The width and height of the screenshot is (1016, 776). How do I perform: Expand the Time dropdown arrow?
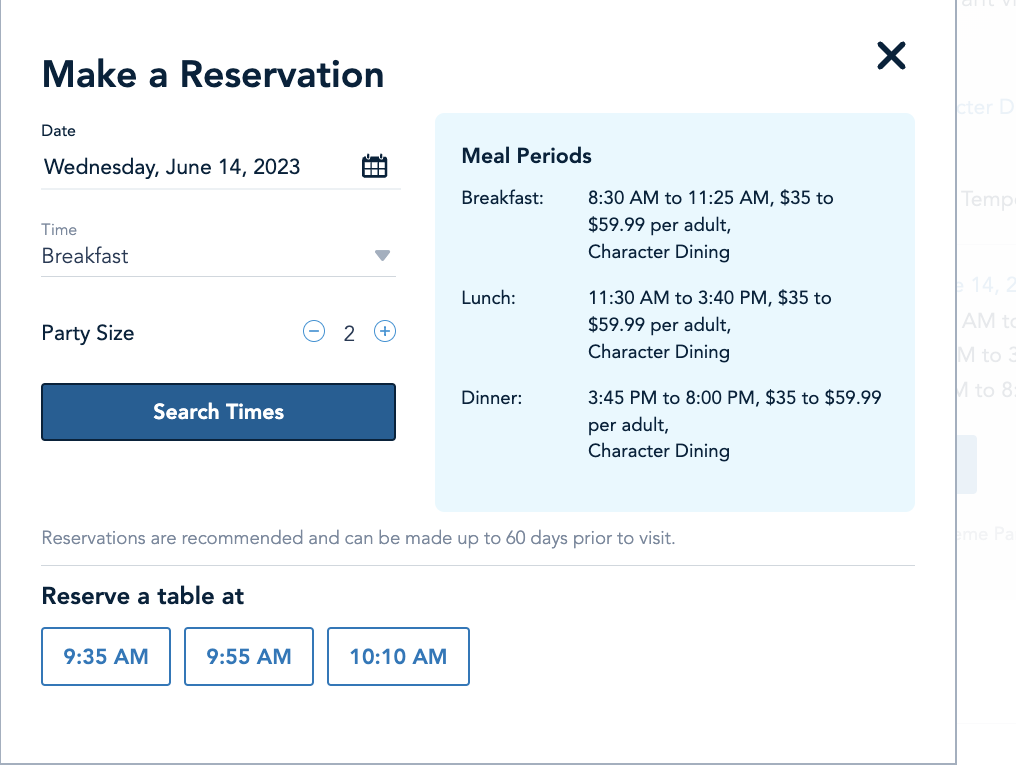pyautogui.click(x=382, y=256)
